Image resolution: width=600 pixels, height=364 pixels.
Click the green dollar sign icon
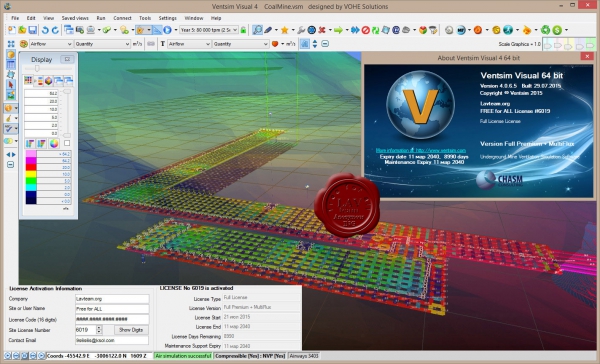coord(557,30)
